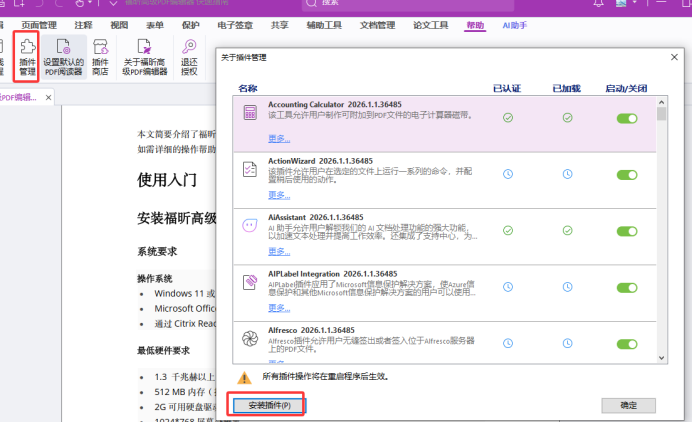Open the 文档管理 ribbon tab
This screenshot has height=422, width=693.
[377, 26]
